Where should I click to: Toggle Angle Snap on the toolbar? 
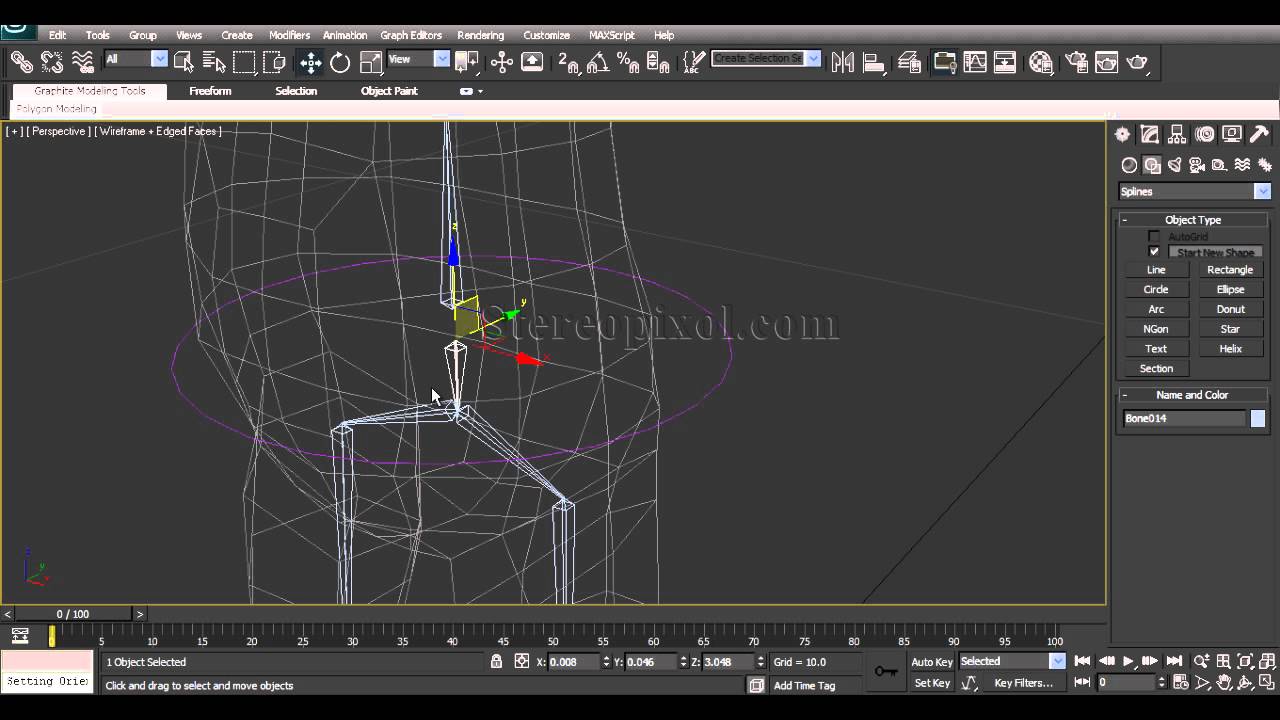coord(598,62)
